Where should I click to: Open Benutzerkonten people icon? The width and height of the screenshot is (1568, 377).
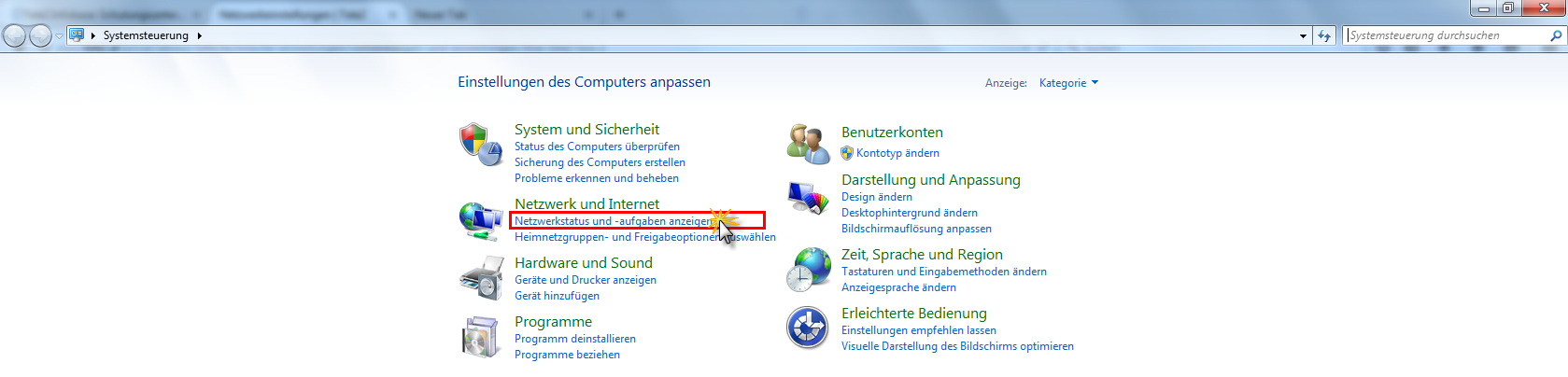pyautogui.click(x=808, y=145)
